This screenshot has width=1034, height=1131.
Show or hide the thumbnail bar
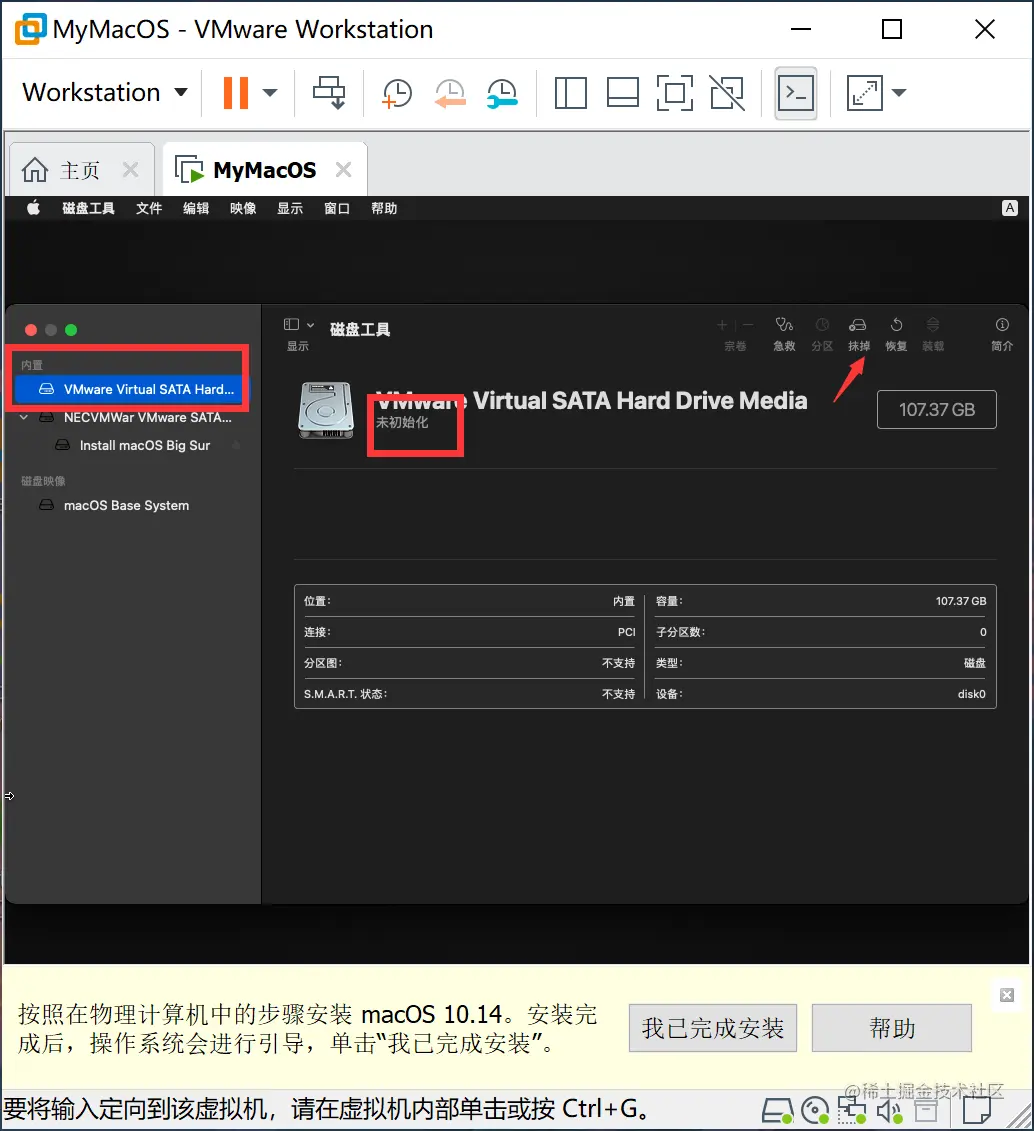coord(622,93)
